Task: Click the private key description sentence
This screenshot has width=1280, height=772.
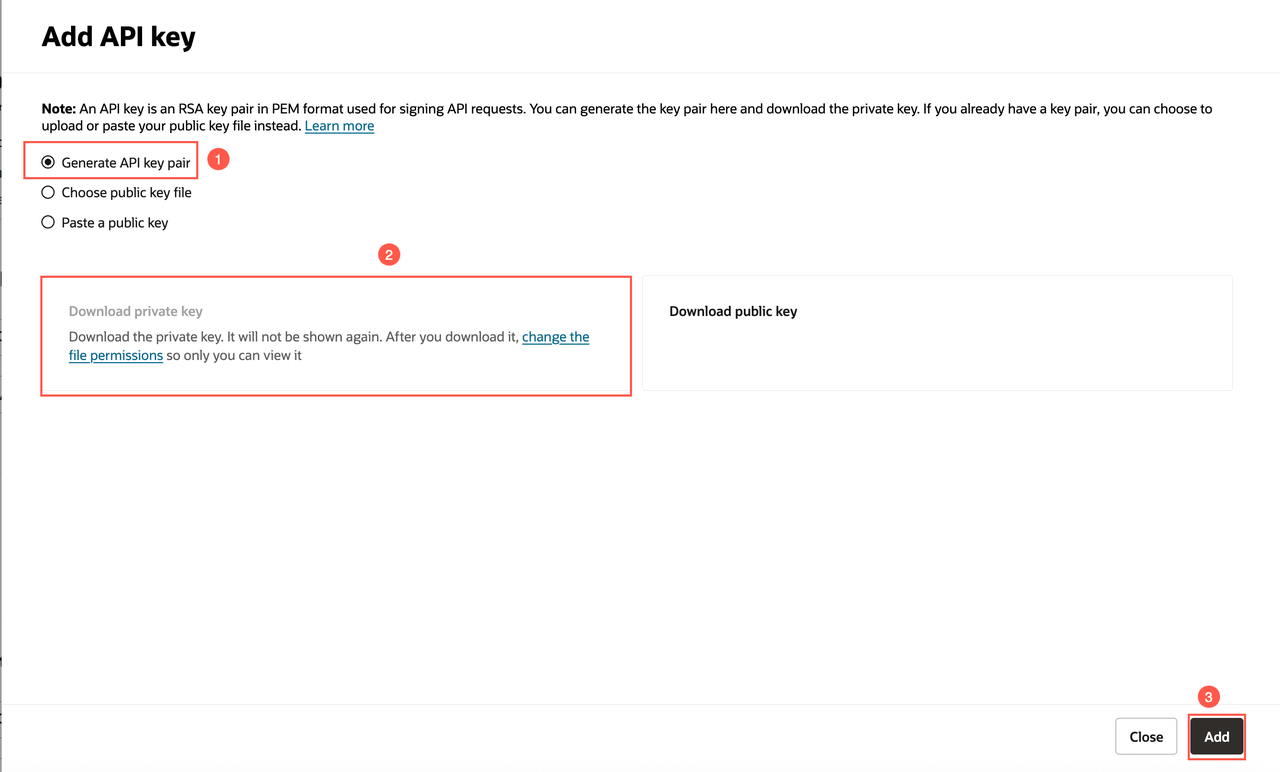Action: point(329,346)
